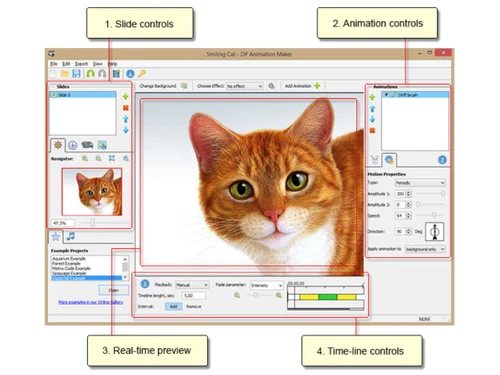This screenshot has height=375, width=500.
Task: Delete the animation with orange X
Action: [x=372, y=131]
